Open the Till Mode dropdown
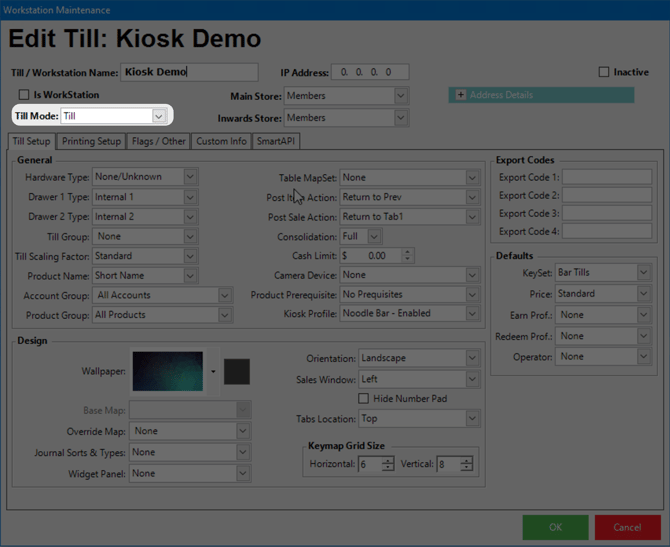This screenshot has height=547, width=670. pos(158,117)
